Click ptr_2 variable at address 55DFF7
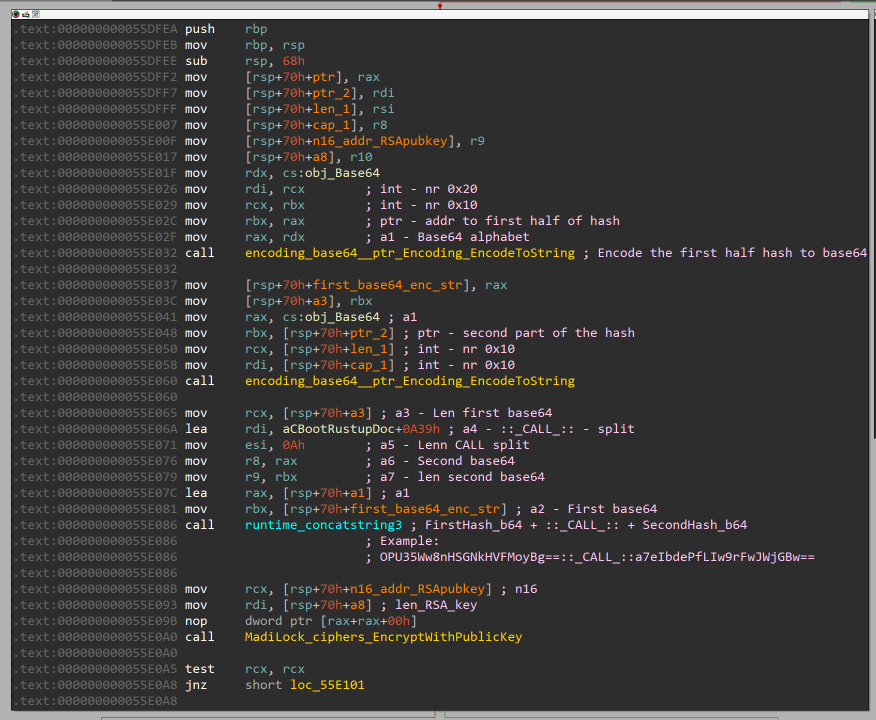Screen dimensions: 876x720 coord(331,93)
